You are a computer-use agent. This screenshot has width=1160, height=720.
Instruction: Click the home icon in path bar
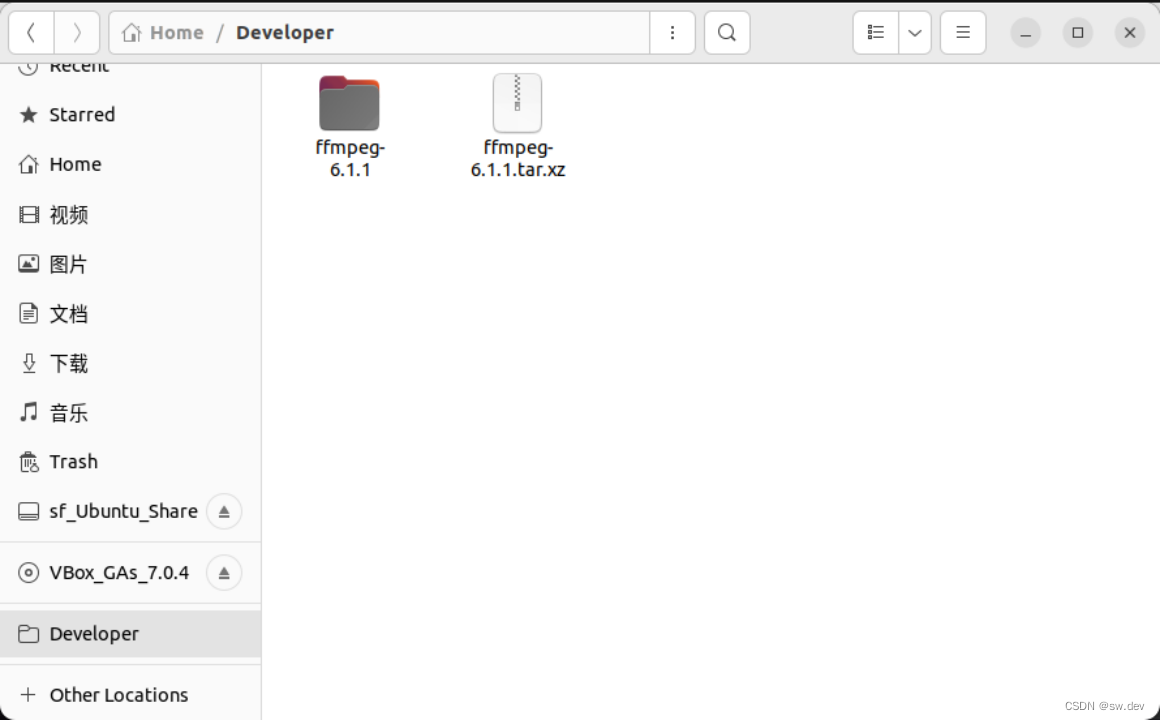(132, 33)
